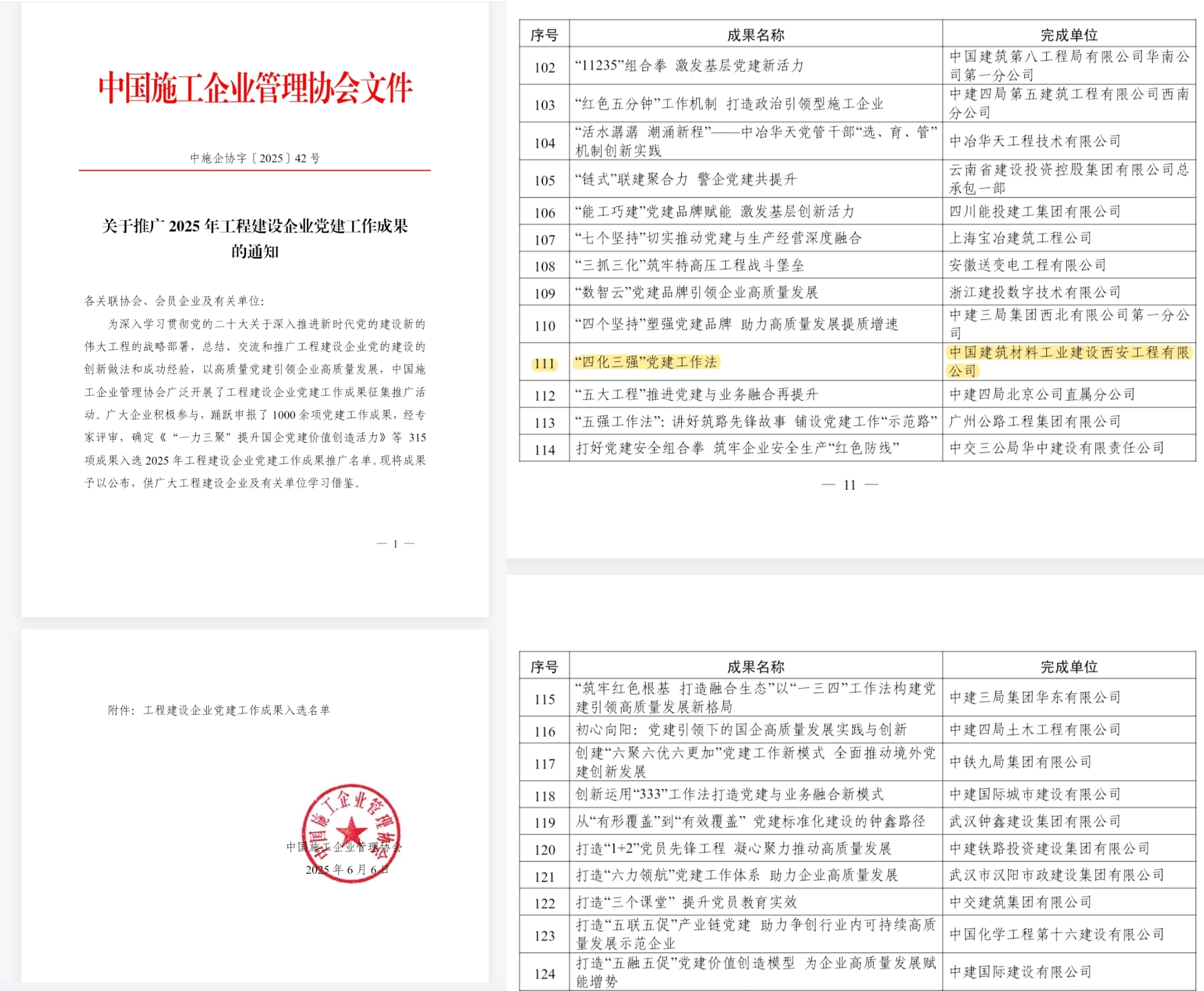Click highlighted text “四化三强”党建工作法
This screenshot has height=991, width=1204.
point(646,362)
